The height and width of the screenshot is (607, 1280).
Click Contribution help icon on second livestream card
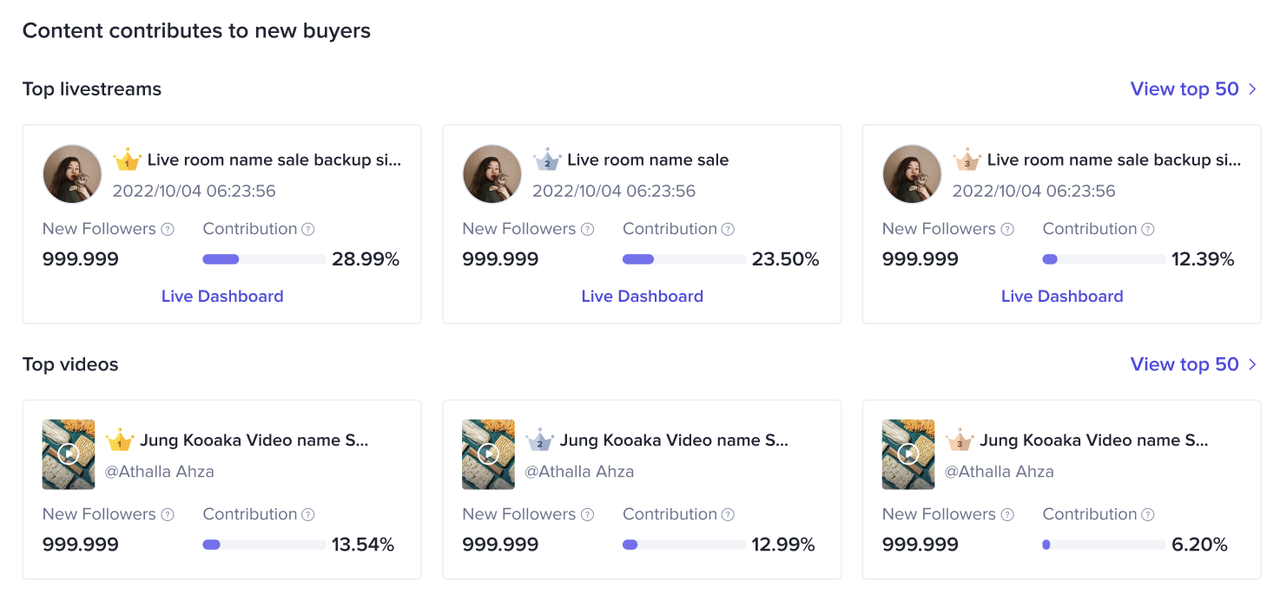point(728,229)
